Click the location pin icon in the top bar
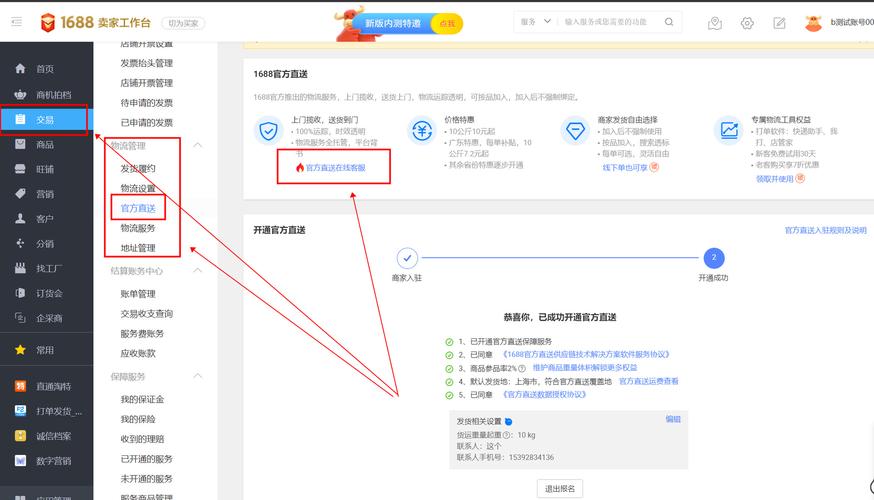 click(714, 23)
